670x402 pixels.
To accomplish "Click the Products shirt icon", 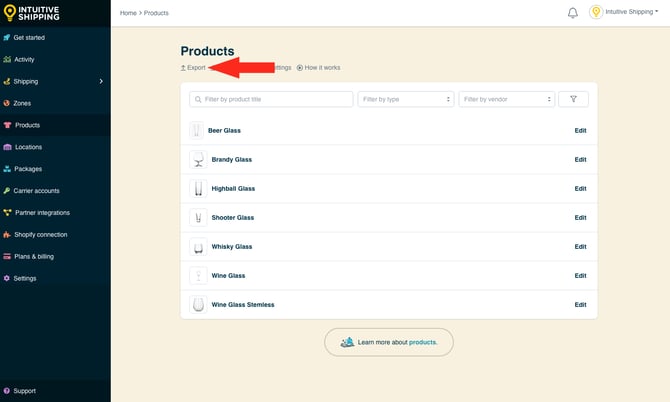I will point(7,125).
